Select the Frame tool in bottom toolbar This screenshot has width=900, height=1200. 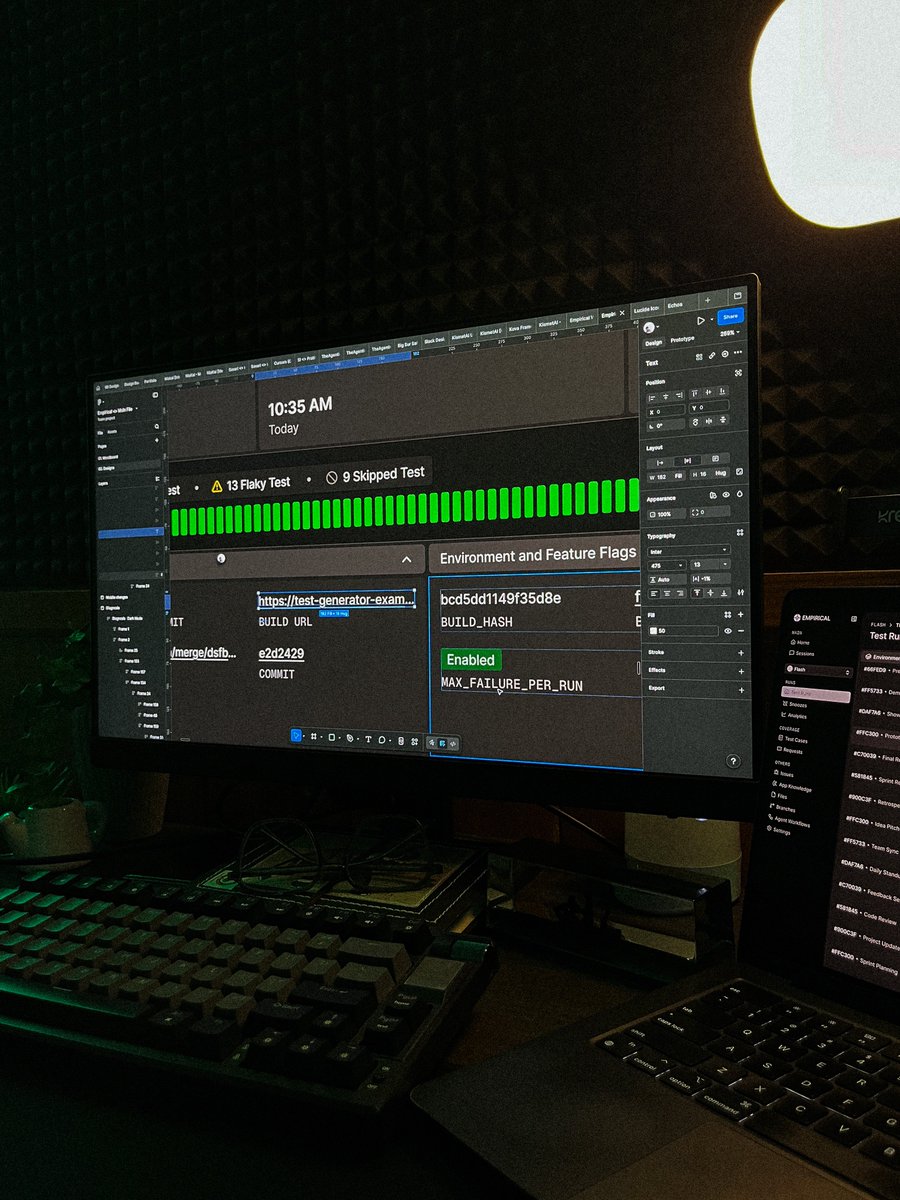tap(313, 736)
